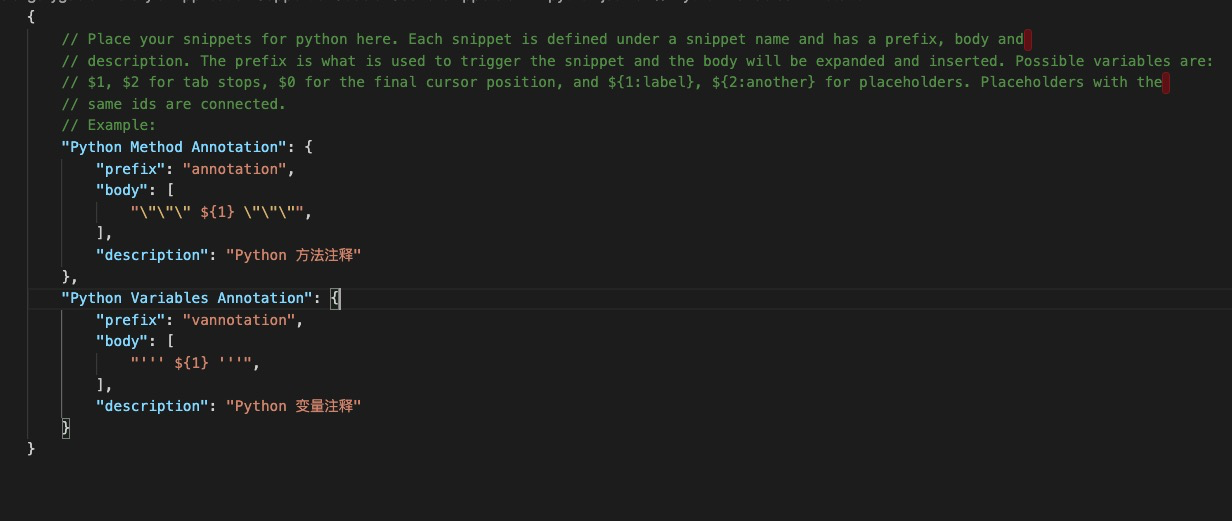Click the opening curly brace on the first line
The height and width of the screenshot is (521, 1232).
pos(32,17)
